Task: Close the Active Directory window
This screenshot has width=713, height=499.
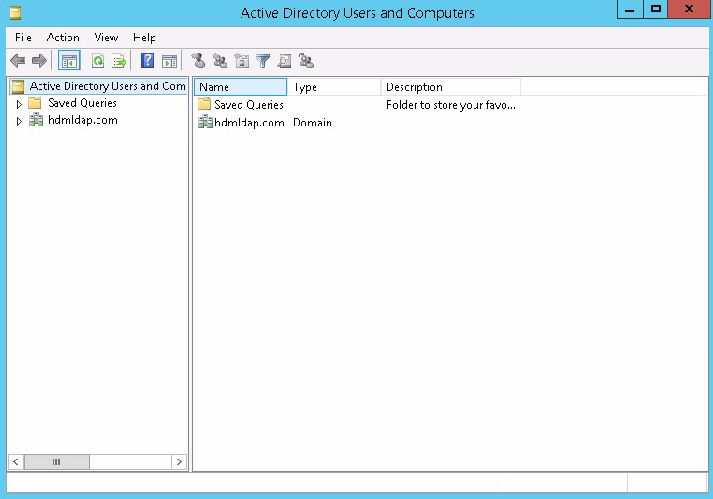Action: tap(689, 9)
